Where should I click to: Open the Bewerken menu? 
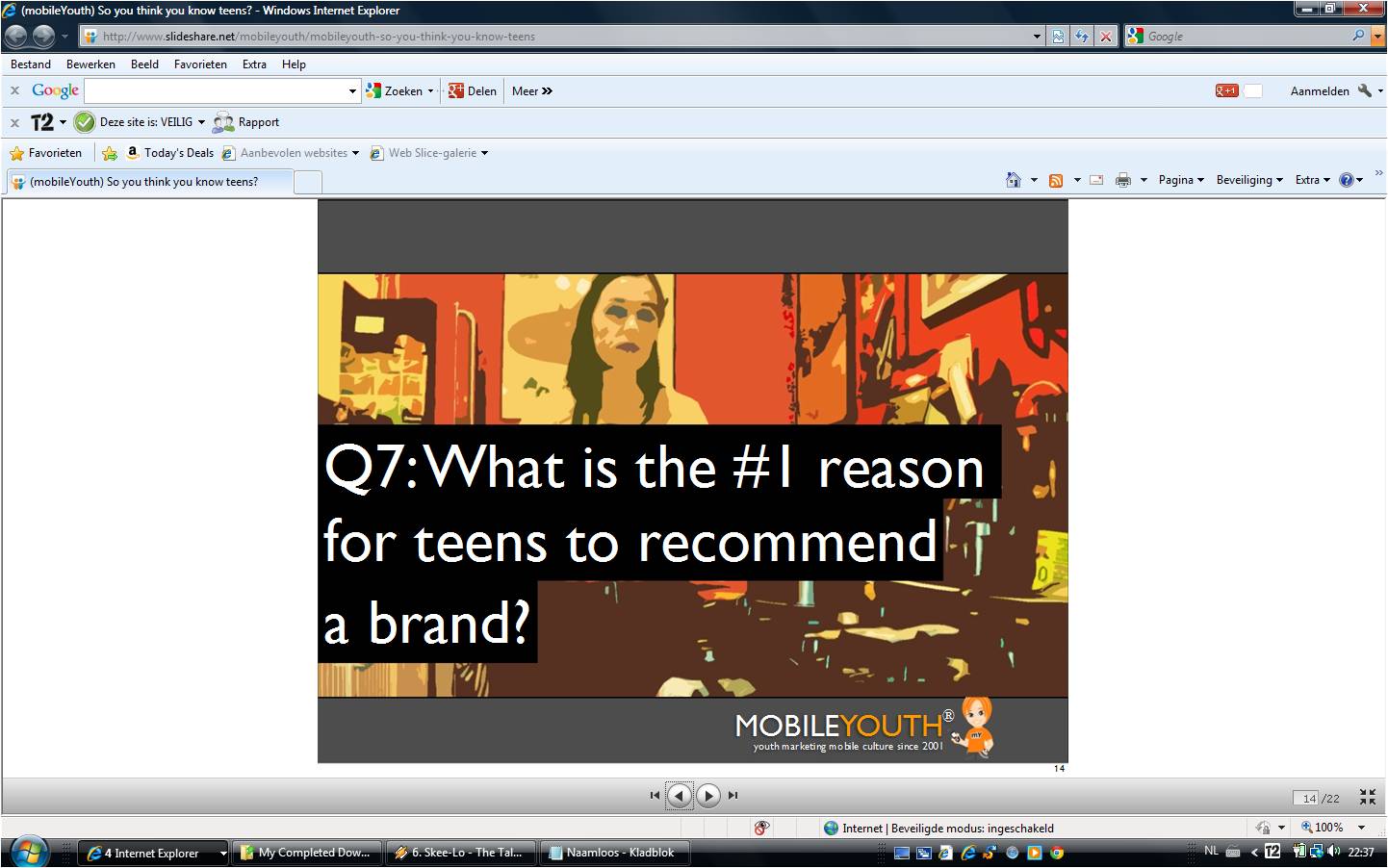pyautogui.click(x=90, y=64)
